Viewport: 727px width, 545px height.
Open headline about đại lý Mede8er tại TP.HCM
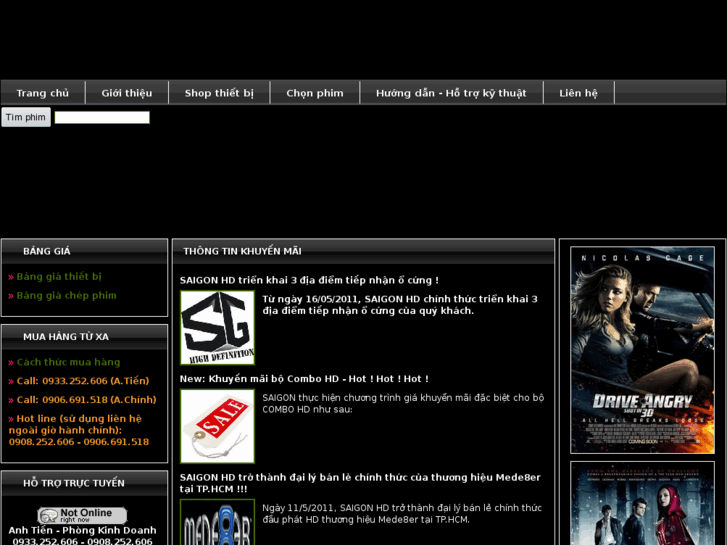tap(360, 483)
